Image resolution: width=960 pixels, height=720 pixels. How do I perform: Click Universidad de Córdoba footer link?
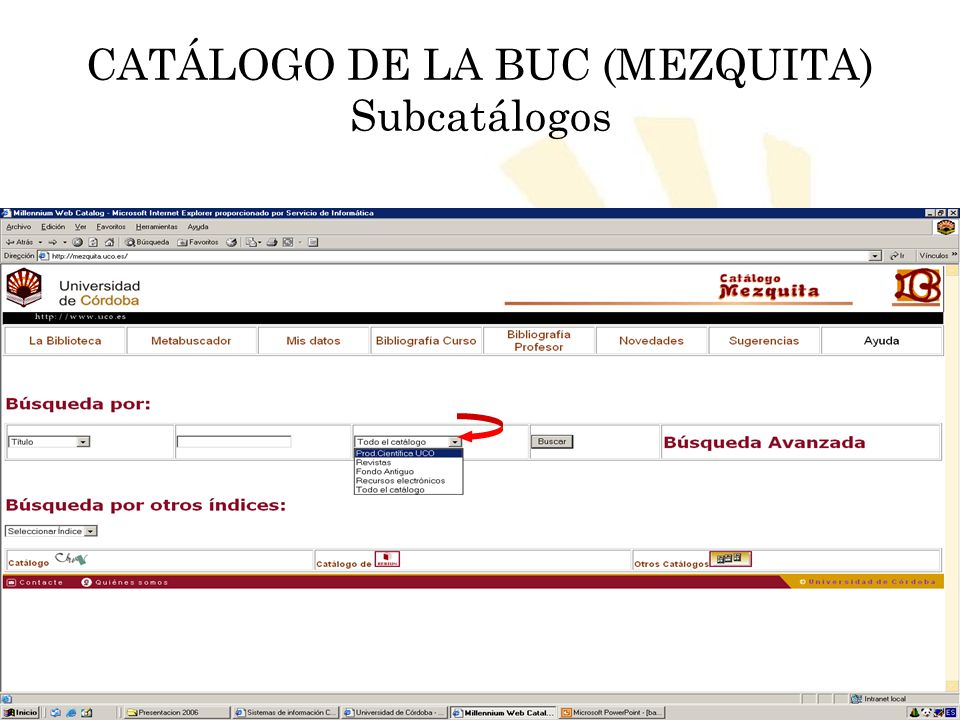click(x=868, y=582)
